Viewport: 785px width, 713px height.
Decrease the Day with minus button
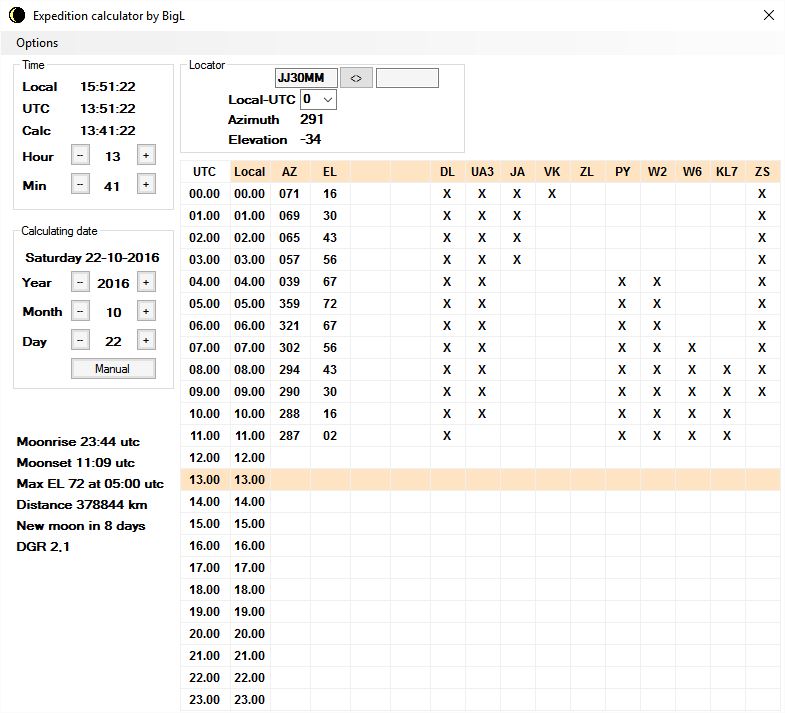pyautogui.click(x=81, y=340)
